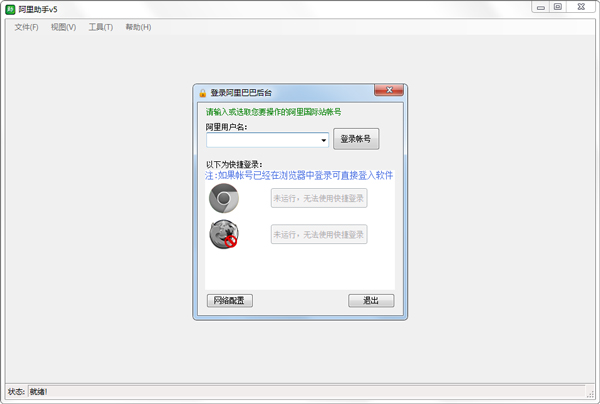Close the 登录阿里巴巴后台 dialog
This screenshot has width=600, height=404.
coord(390,91)
